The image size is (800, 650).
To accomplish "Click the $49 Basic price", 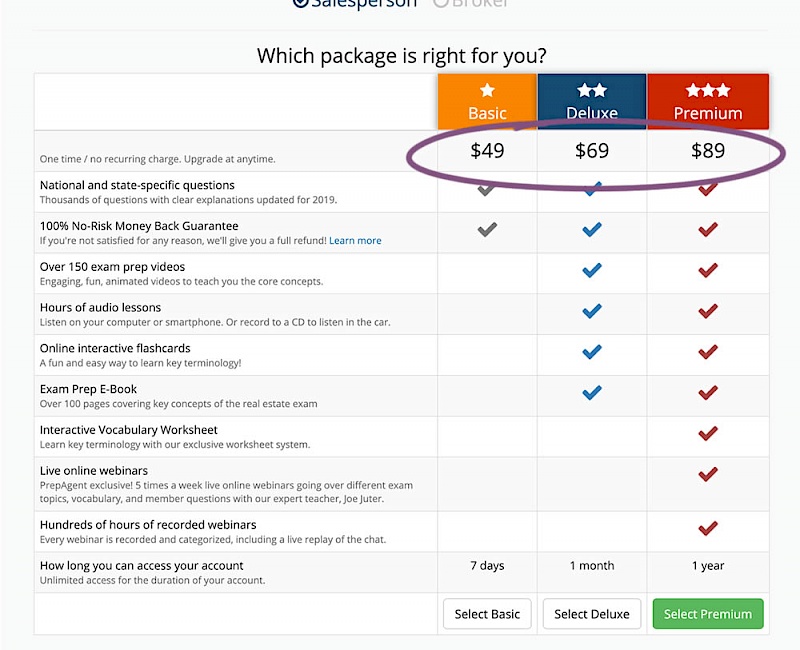I will (x=487, y=152).
